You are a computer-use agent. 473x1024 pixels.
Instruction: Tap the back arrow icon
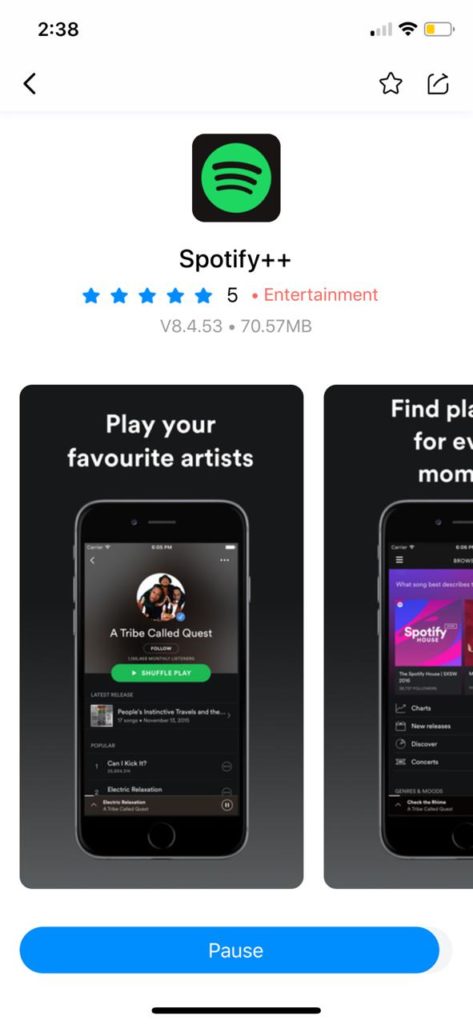(x=30, y=84)
